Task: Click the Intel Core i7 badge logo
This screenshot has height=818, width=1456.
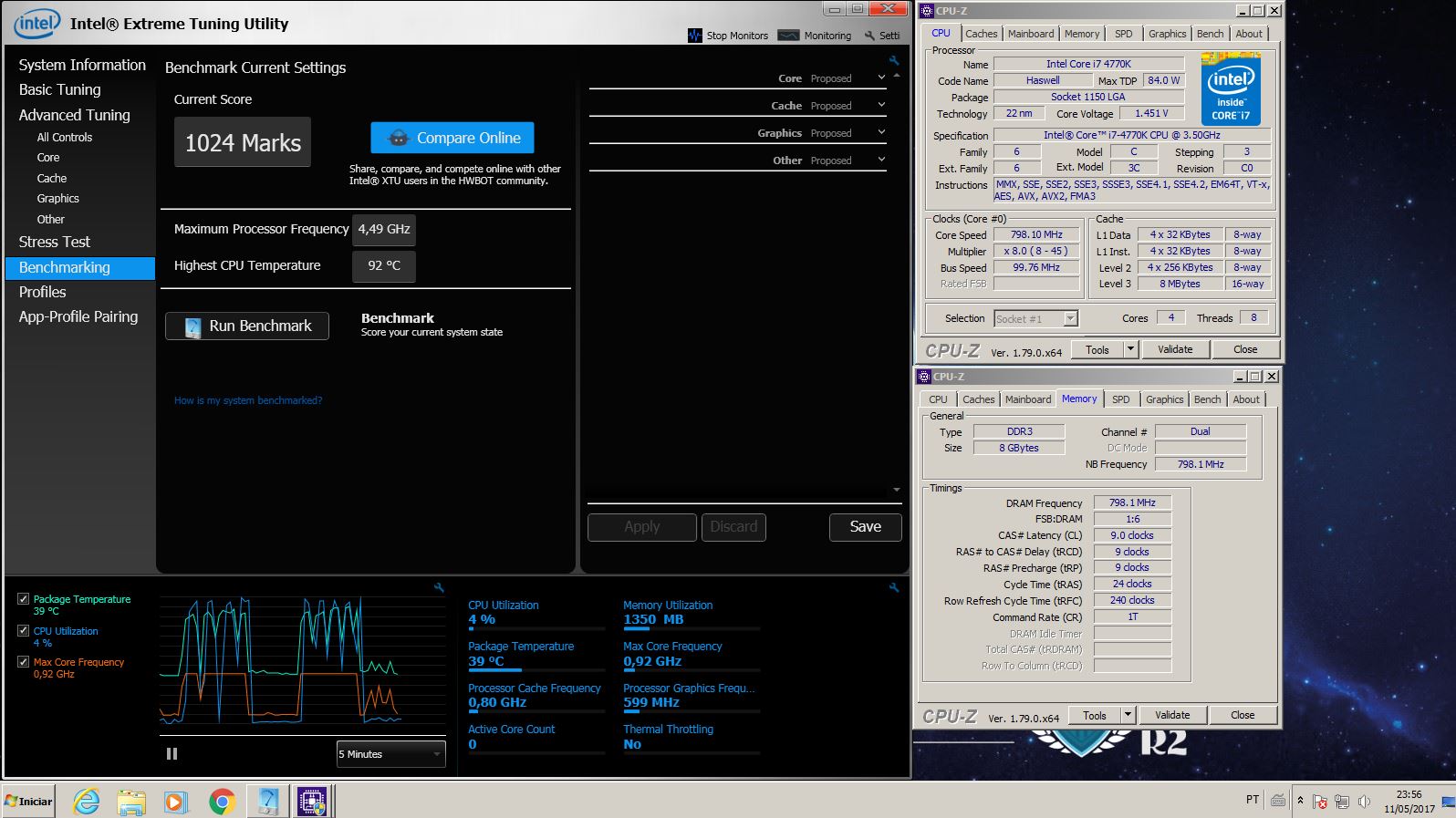Action: 1231,89
